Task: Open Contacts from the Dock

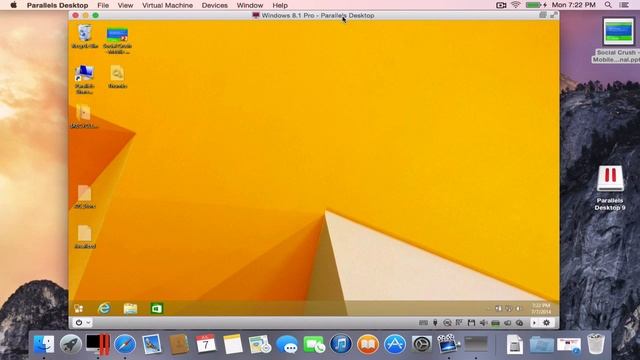Action: tap(179, 344)
